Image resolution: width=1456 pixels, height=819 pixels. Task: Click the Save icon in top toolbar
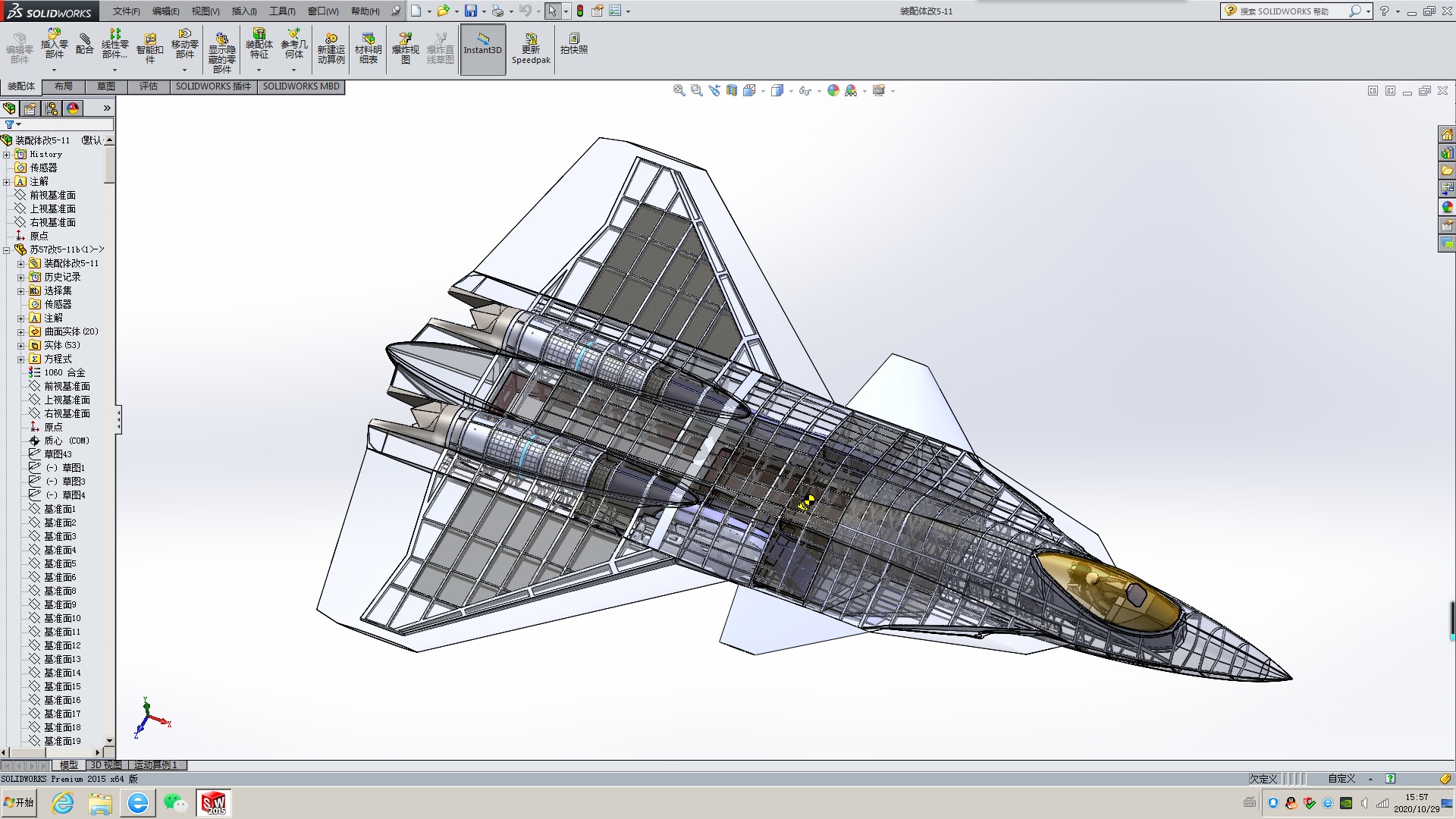pyautogui.click(x=471, y=11)
